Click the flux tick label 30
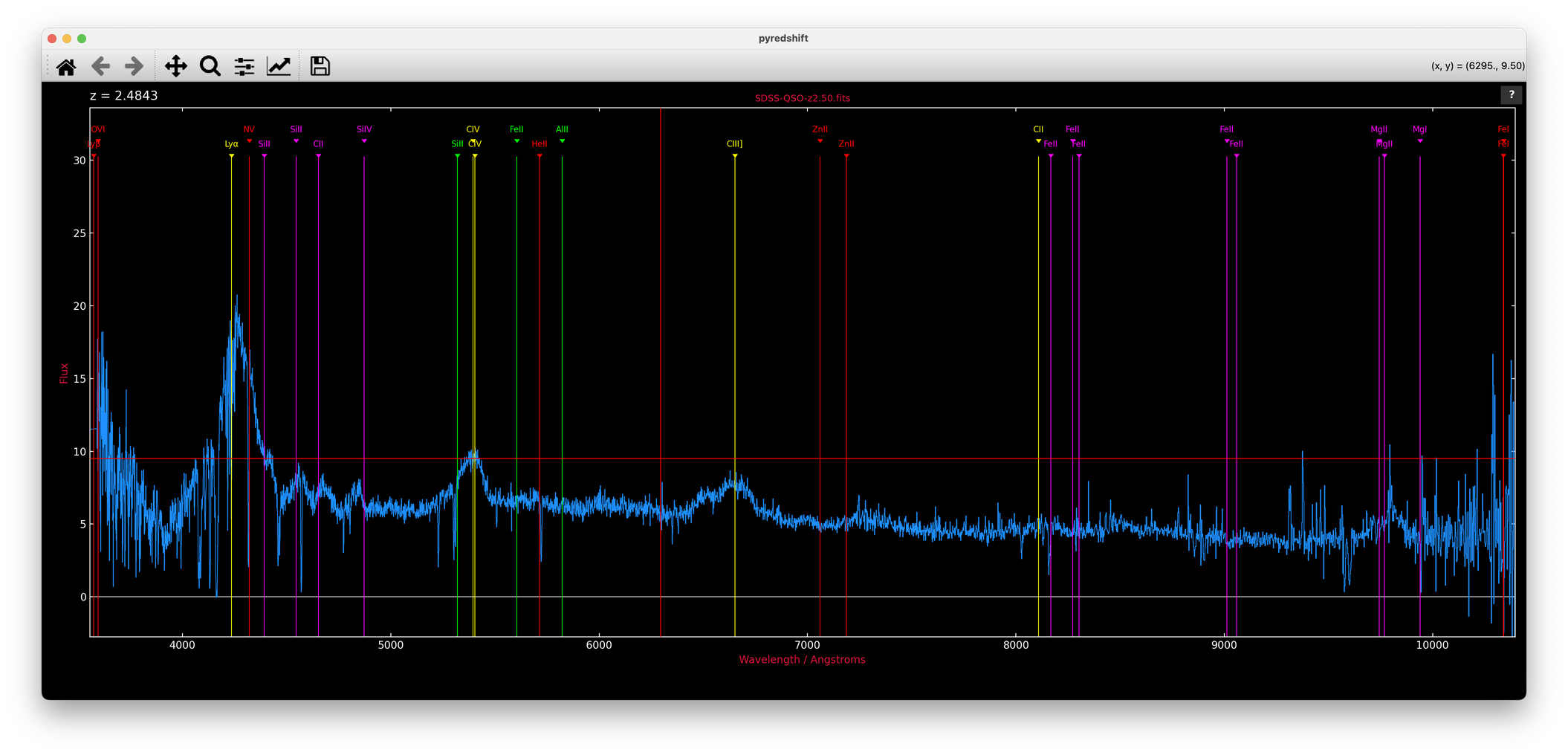 pos(80,161)
